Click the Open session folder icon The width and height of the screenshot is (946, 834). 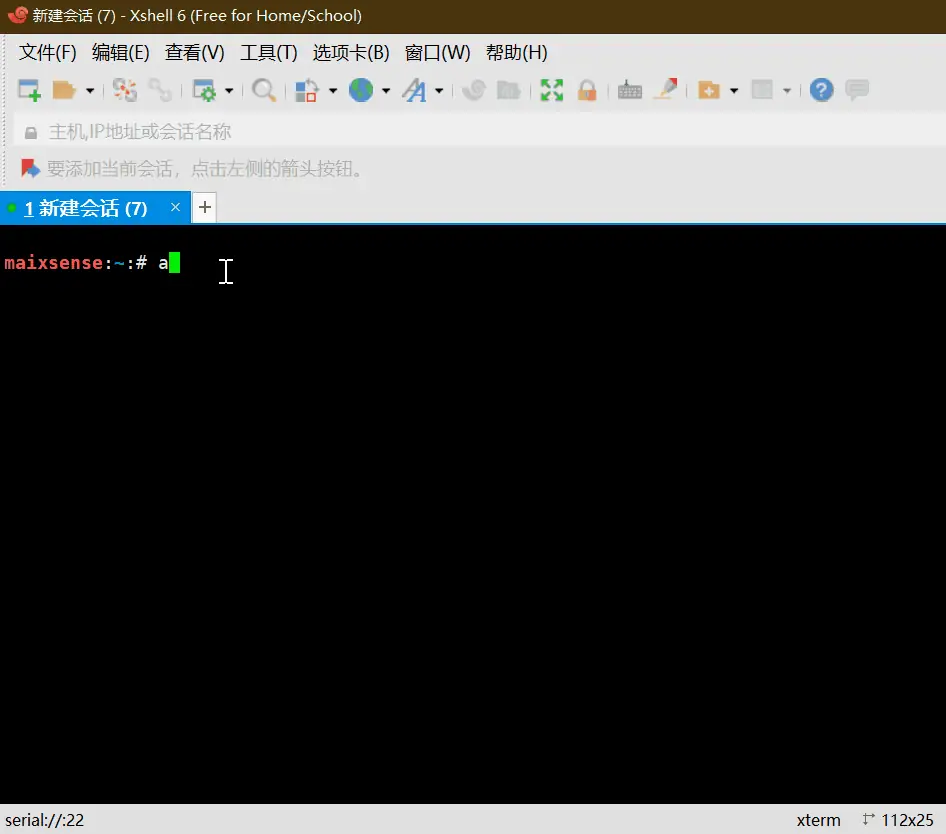pos(63,91)
